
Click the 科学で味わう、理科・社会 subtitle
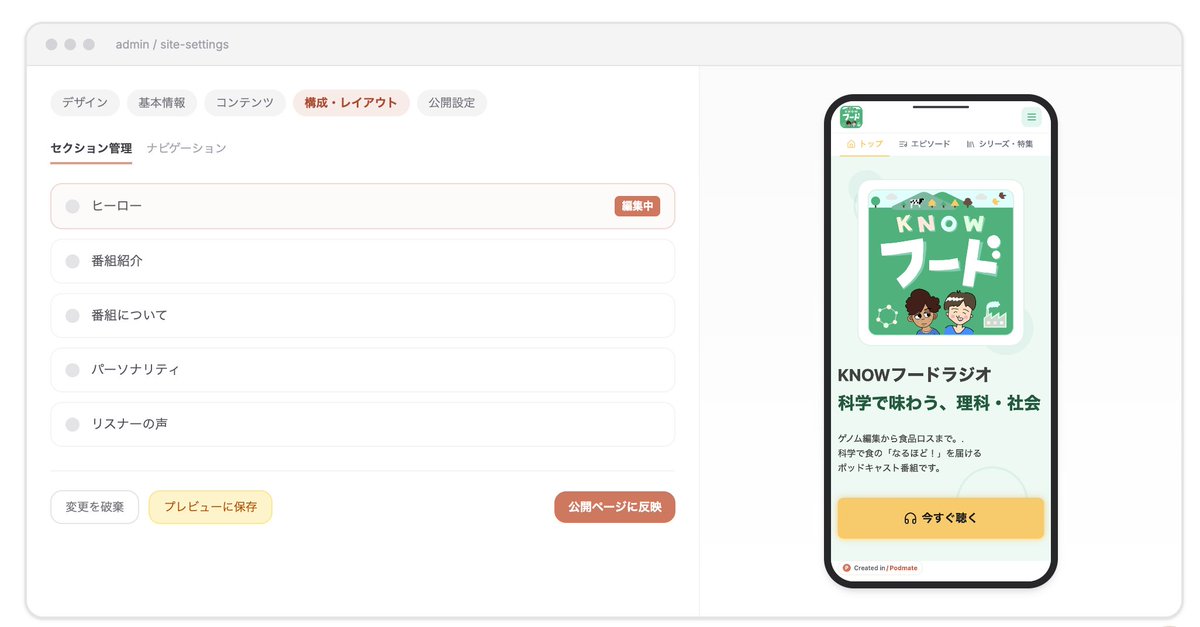939,404
